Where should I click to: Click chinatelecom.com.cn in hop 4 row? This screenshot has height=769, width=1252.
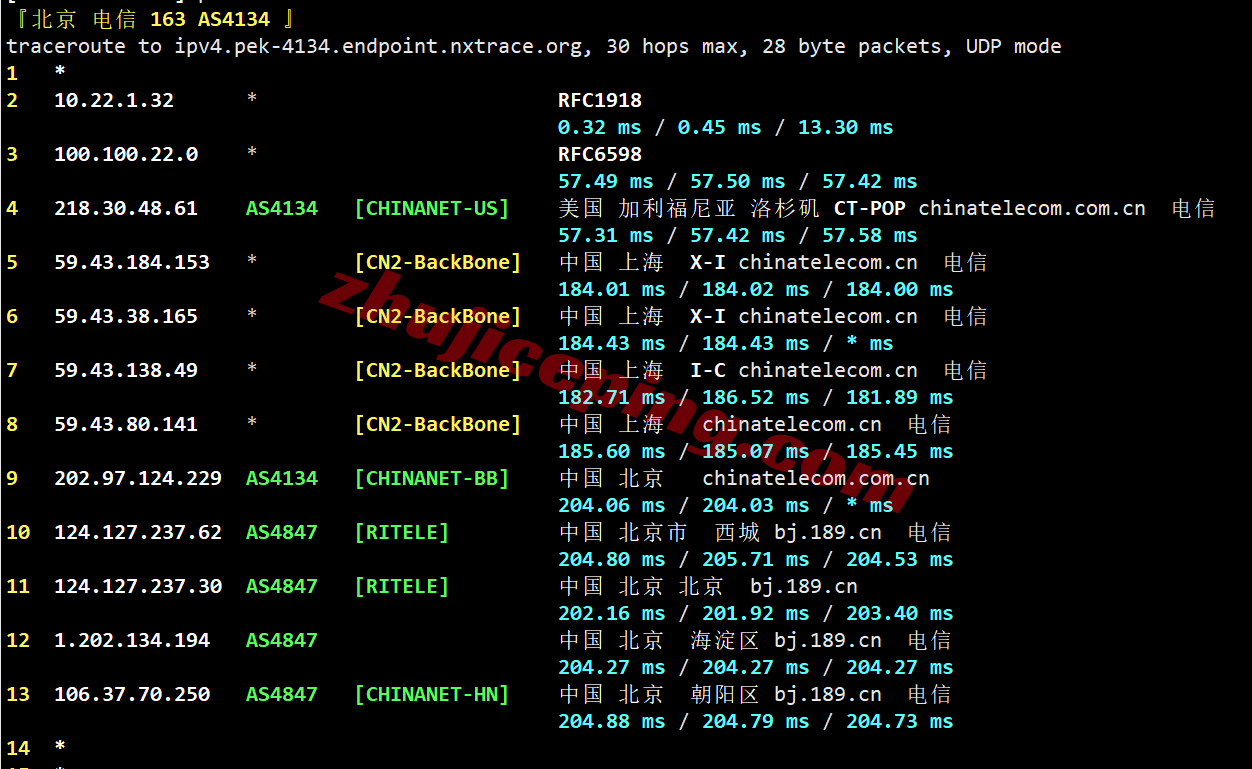coord(1032,208)
